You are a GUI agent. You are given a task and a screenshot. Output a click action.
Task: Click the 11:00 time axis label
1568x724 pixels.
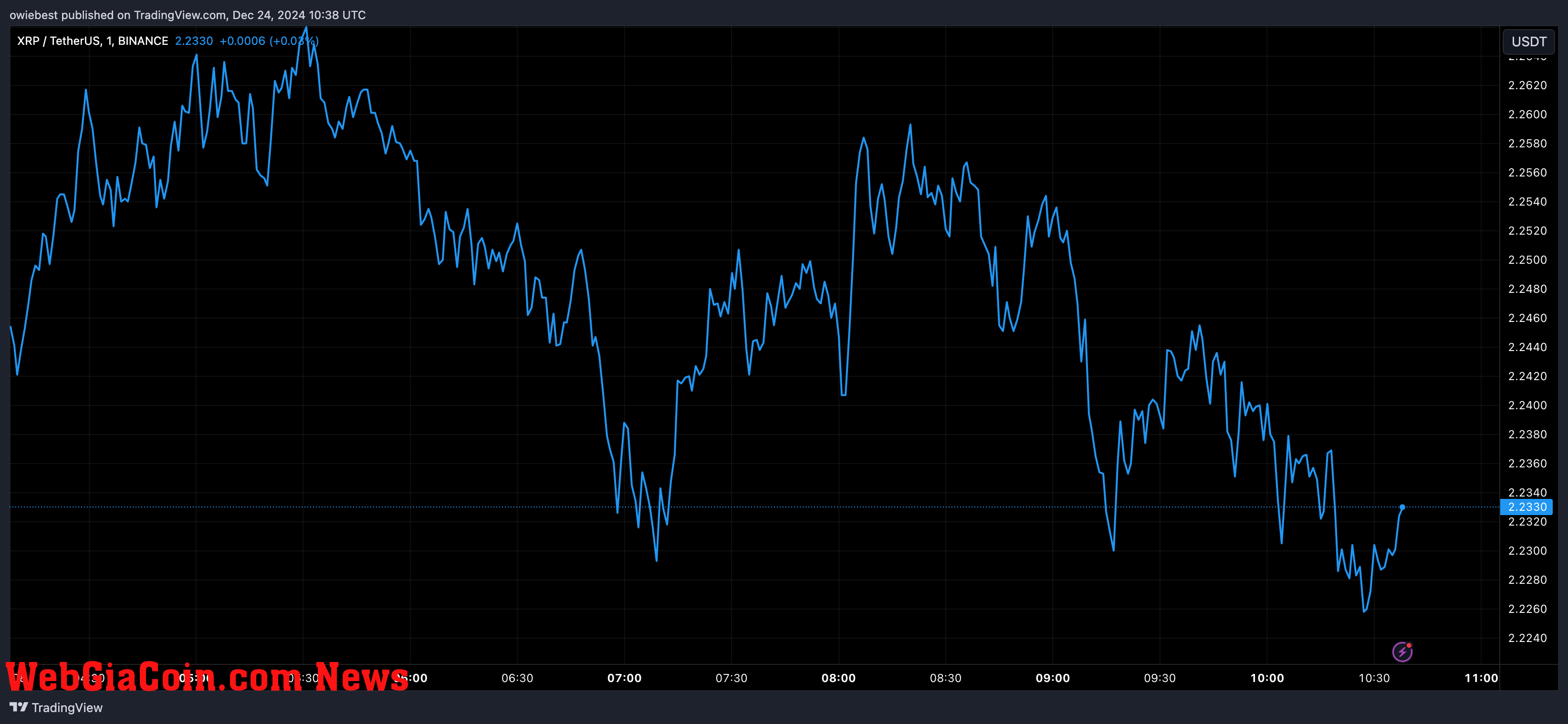(x=1481, y=678)
